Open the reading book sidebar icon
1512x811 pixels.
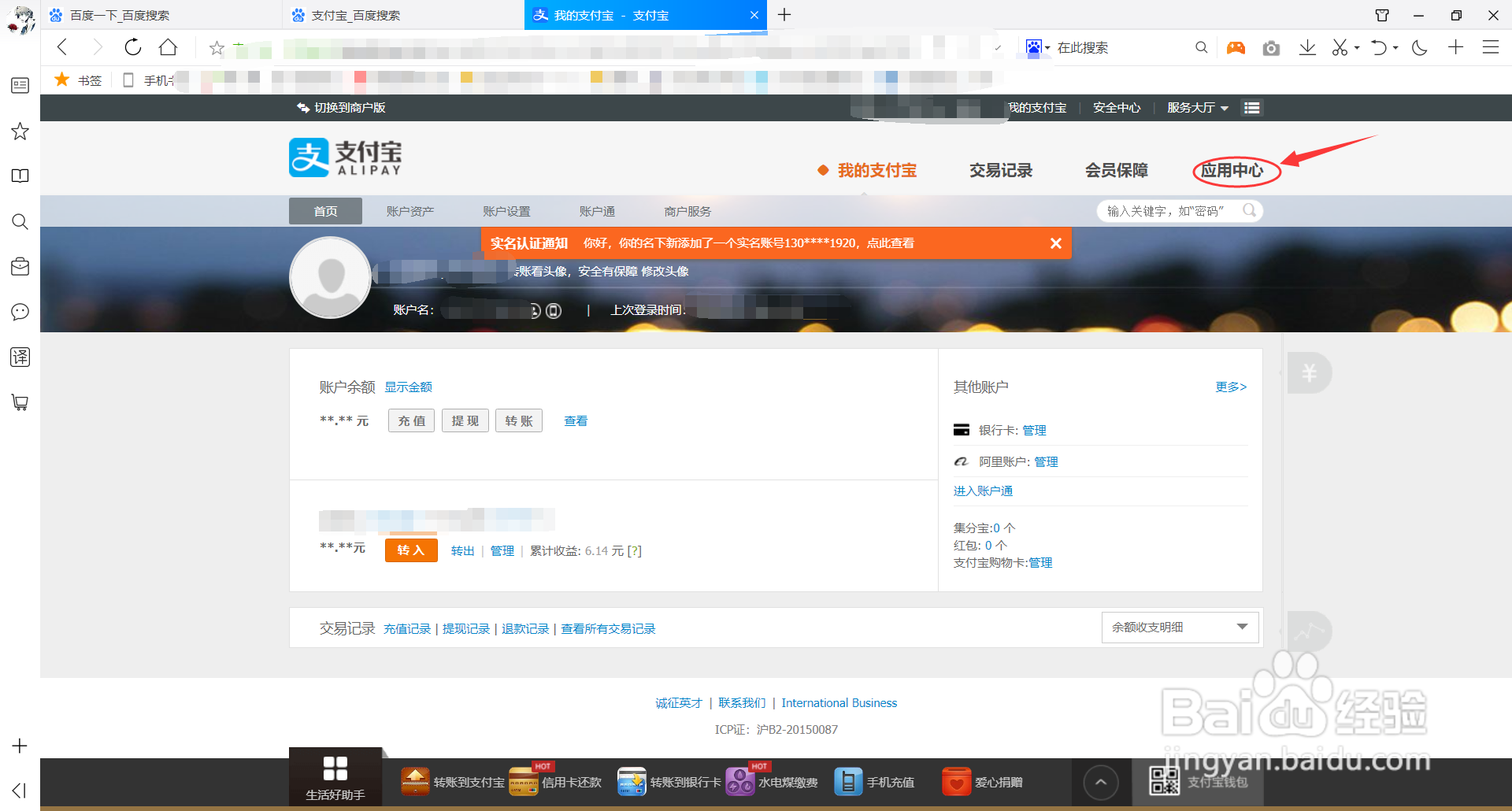click(x=20, y=176)
